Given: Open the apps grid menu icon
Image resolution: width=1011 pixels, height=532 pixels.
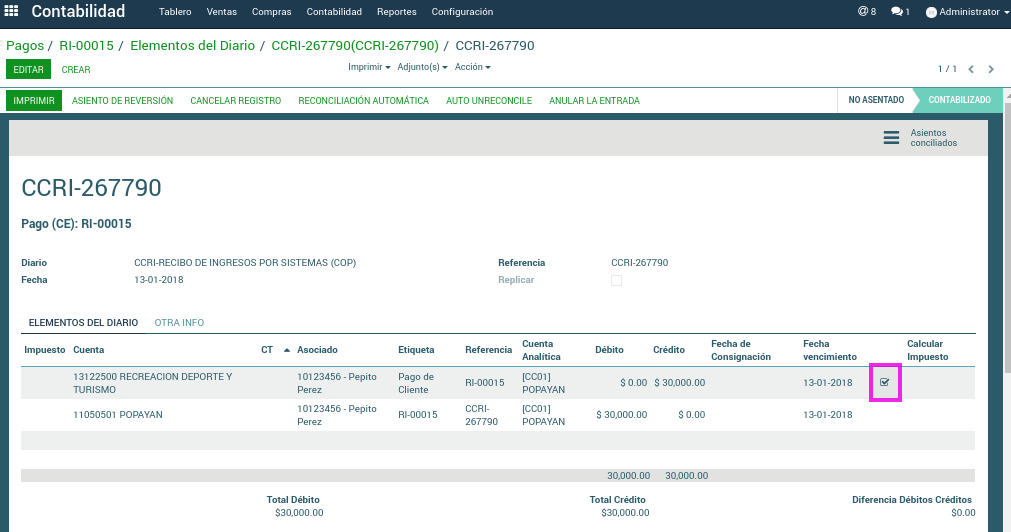Looking at the screenshot, I should 12,12.
